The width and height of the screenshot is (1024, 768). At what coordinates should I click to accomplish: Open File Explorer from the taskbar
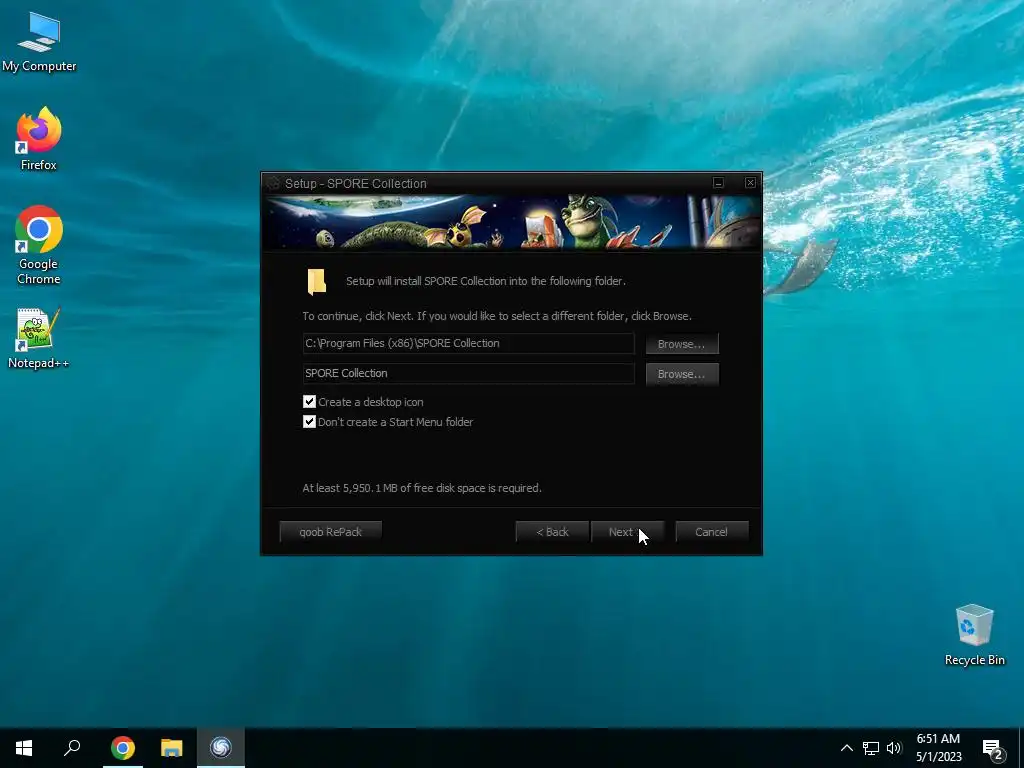pos(172,748)
